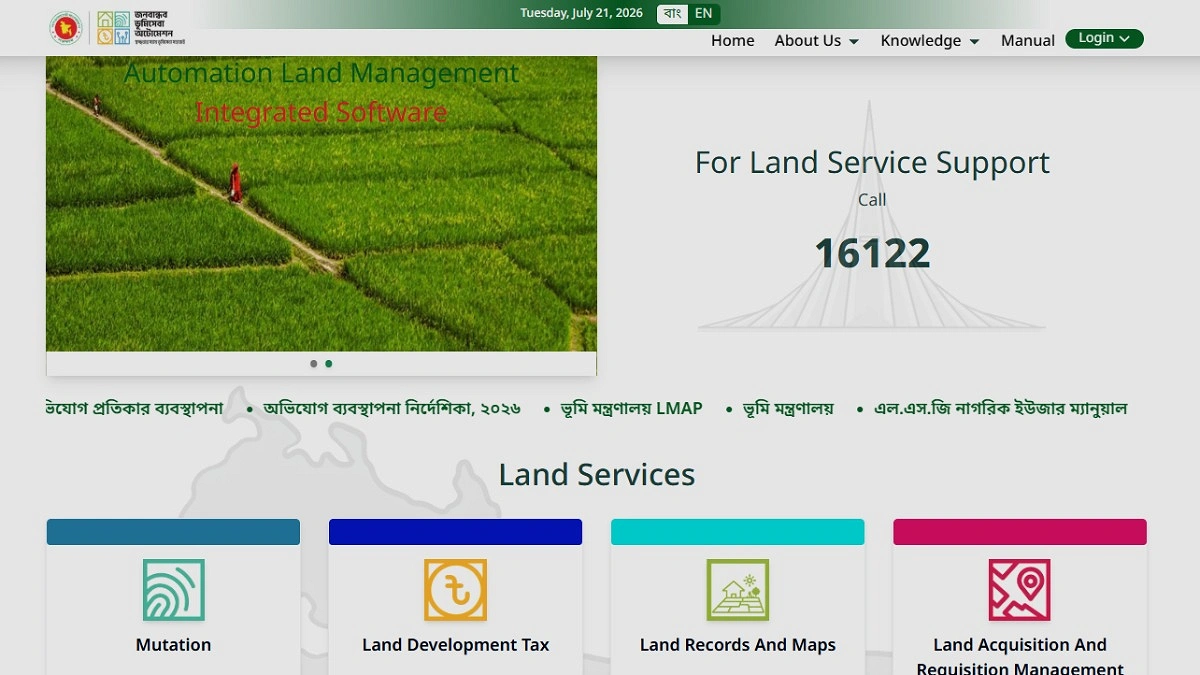Open the Land Development Tax link
Screen dimensions: 1200x675
click(455, 645)
